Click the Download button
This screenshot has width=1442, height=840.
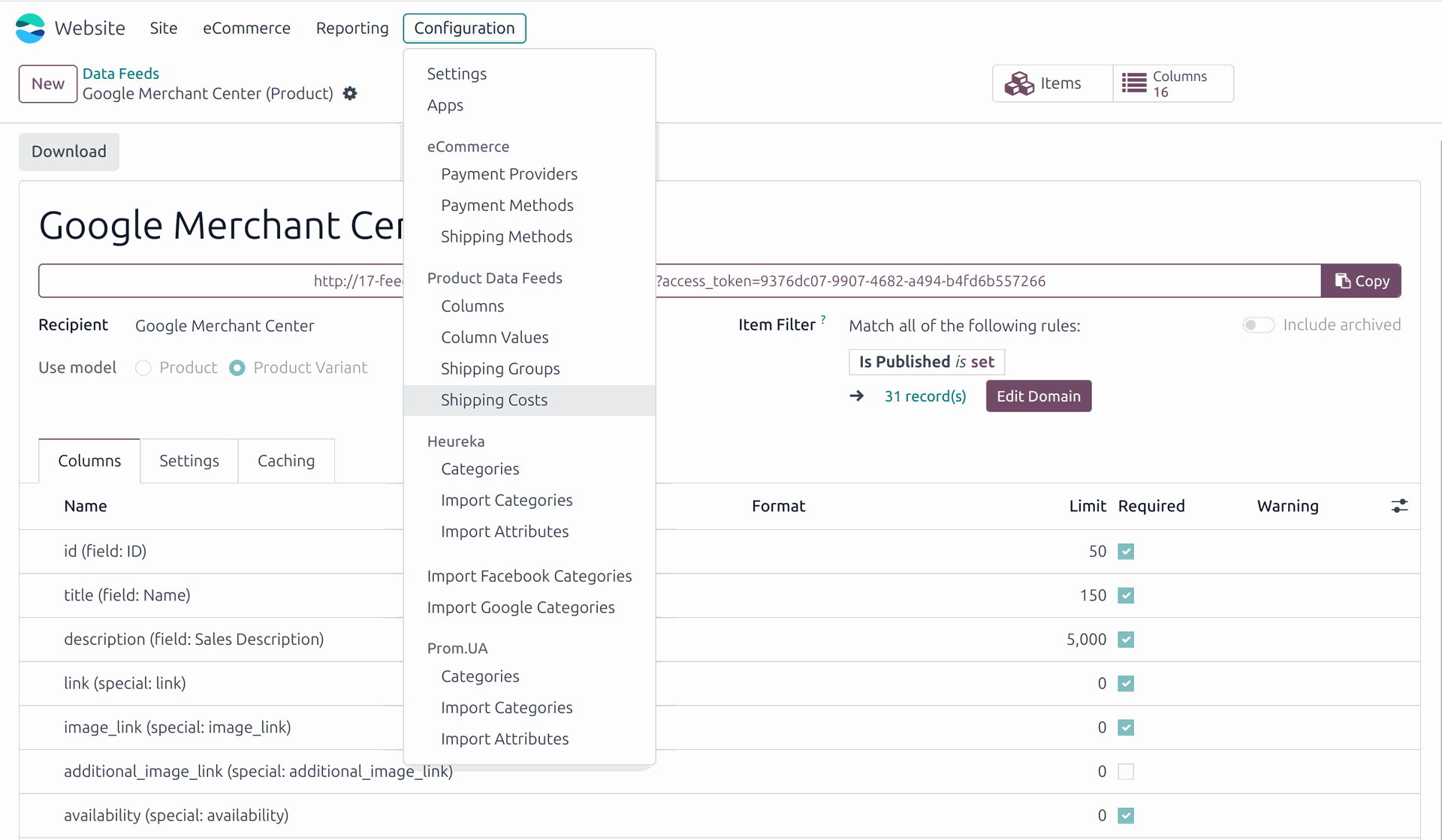pyautogui.click(x=69, y=152)
